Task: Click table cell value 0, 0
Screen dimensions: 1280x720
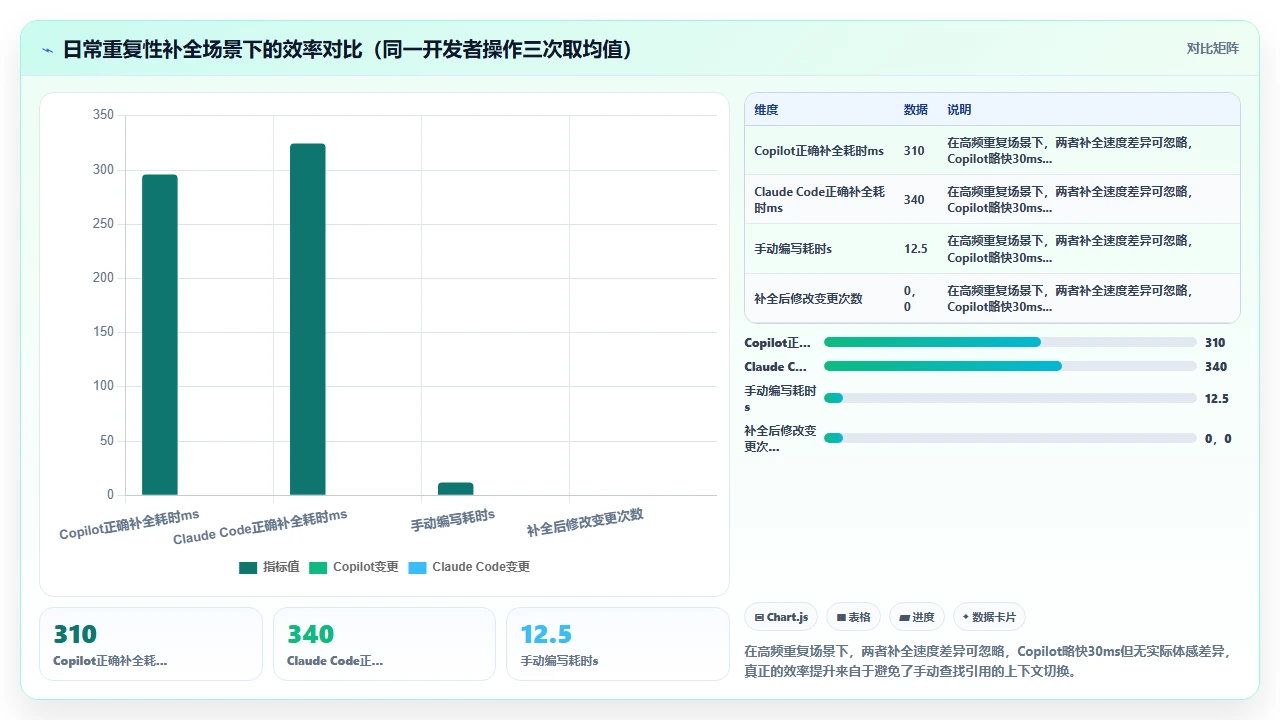Action: click(x=909, y=299)
